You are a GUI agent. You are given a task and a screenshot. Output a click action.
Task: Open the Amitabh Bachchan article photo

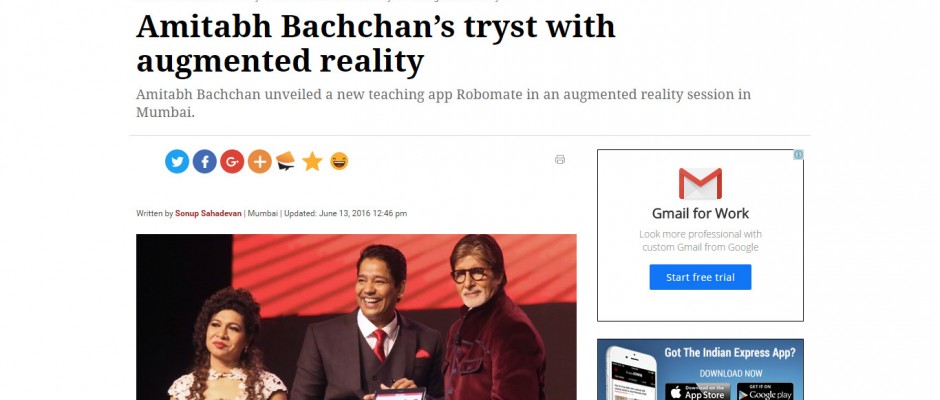[x=356, y=317]
